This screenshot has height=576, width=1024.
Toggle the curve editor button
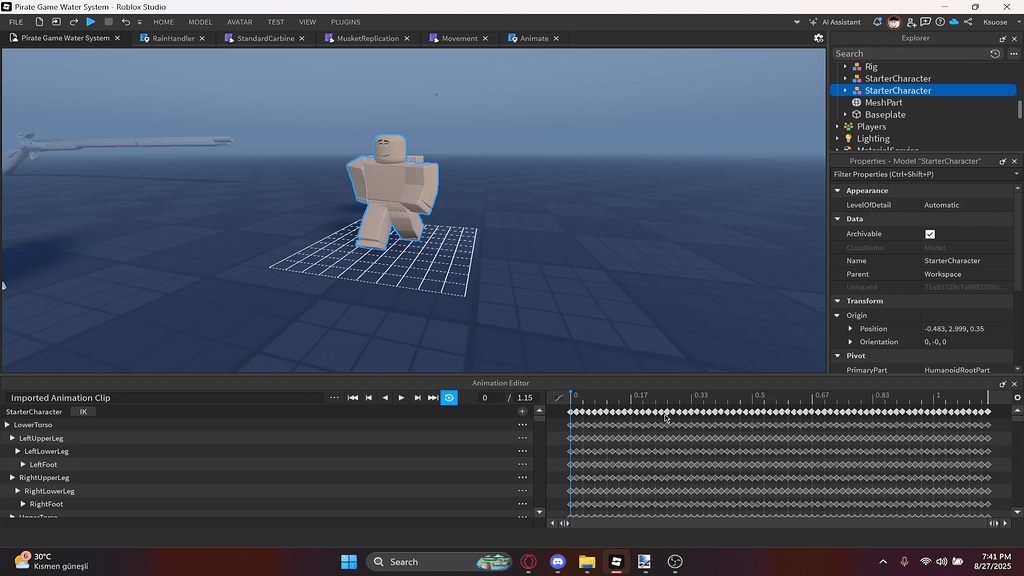(x=558, y=397)
